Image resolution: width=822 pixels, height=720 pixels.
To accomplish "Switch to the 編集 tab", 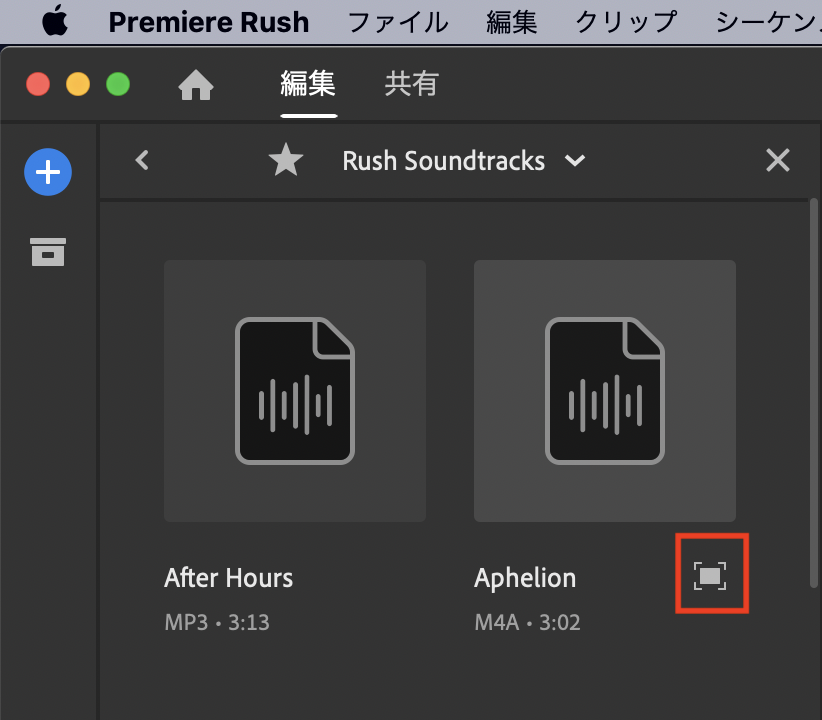I will coord(308,85).
